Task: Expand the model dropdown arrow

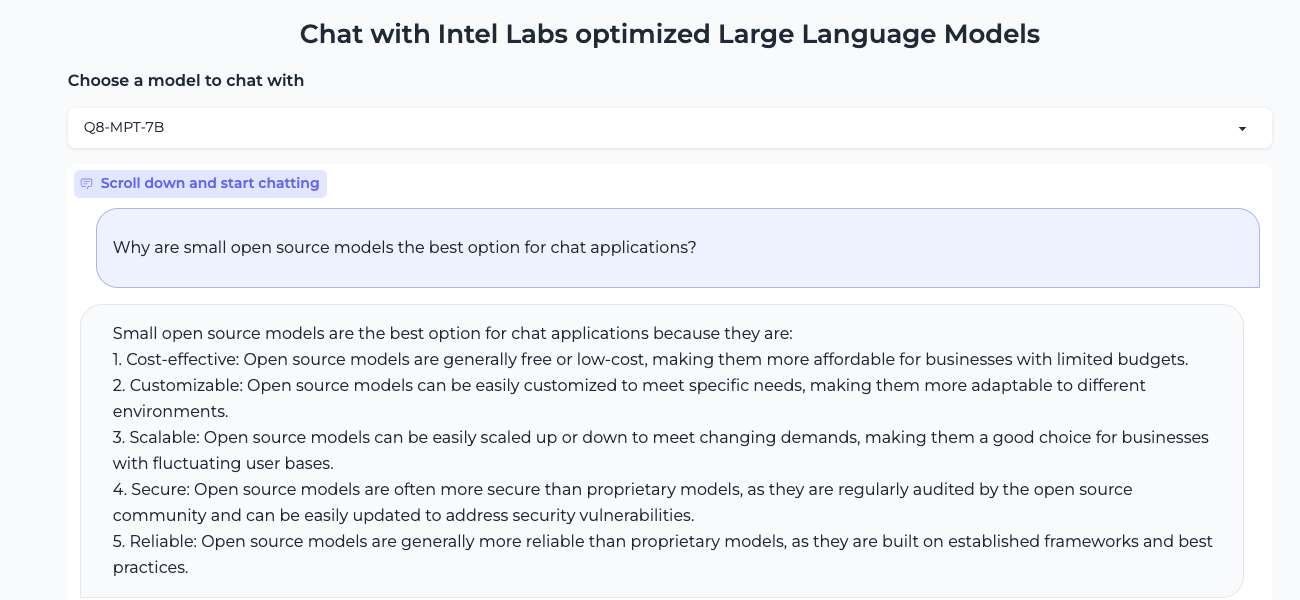Action: click(1242, 129)
